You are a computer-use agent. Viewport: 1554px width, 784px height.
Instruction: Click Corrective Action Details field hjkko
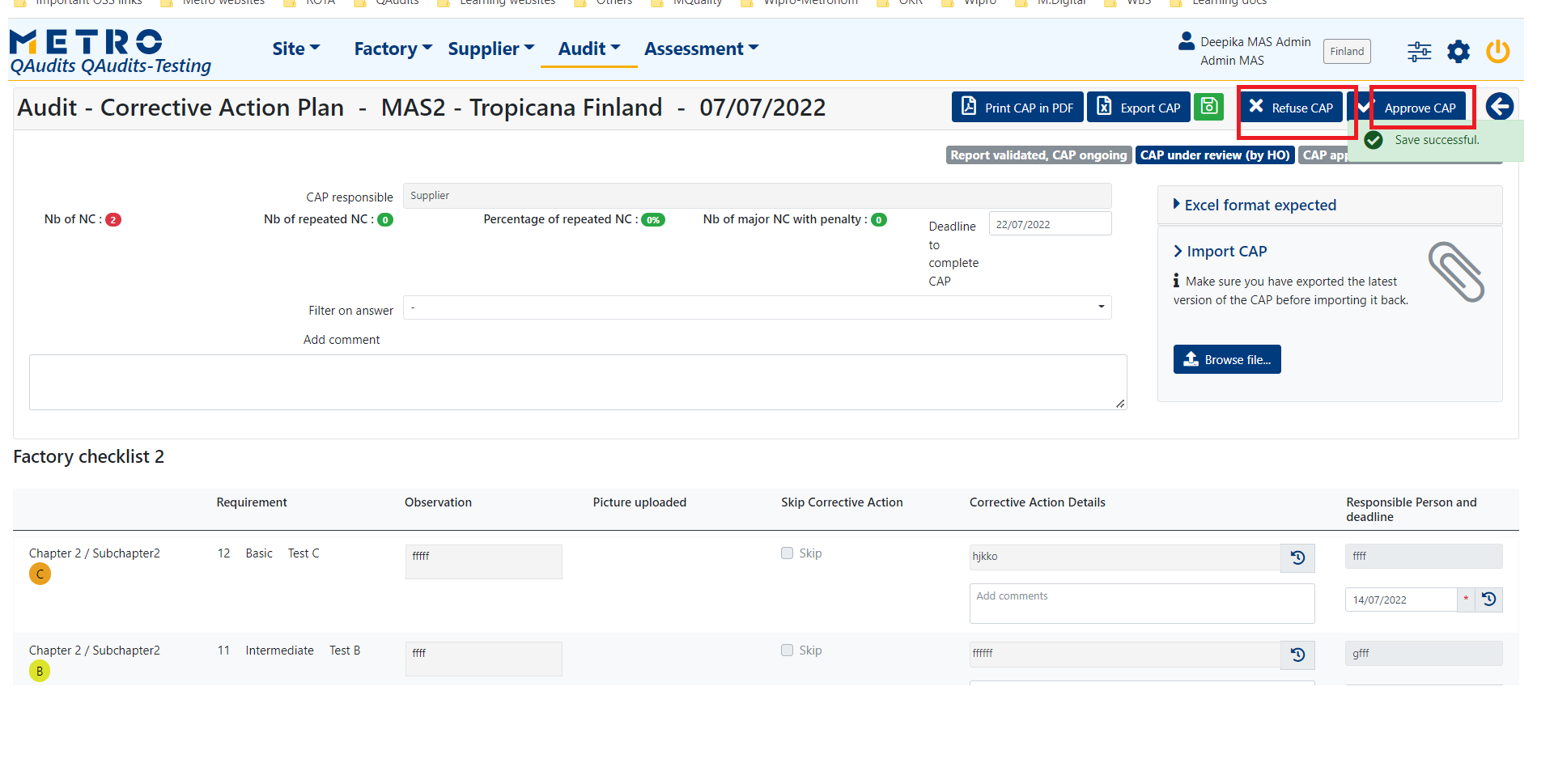click(x=1125, y=557)
